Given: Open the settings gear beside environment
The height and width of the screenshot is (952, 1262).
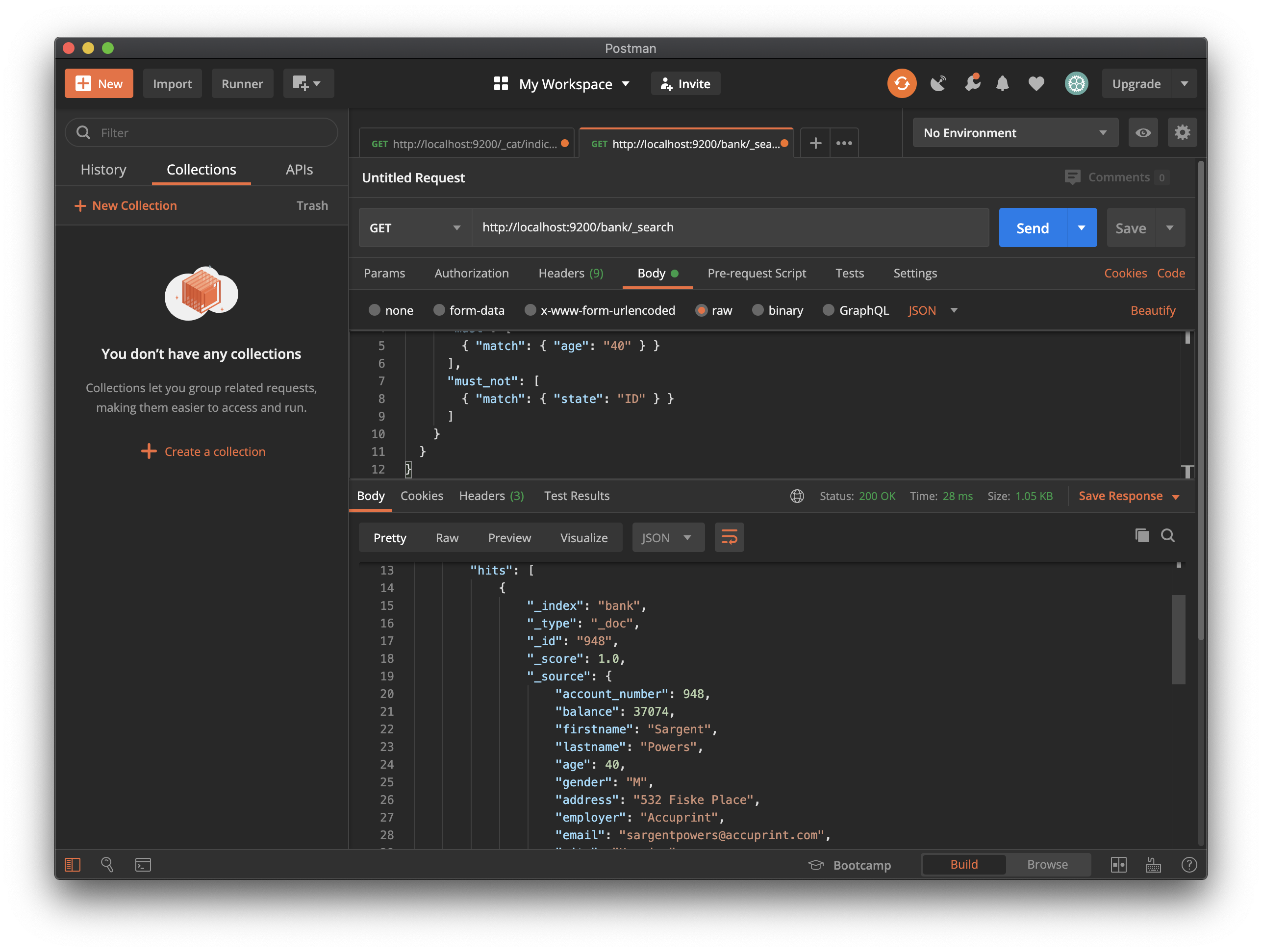Looking at the screenshot, I should pos(1182,133).
